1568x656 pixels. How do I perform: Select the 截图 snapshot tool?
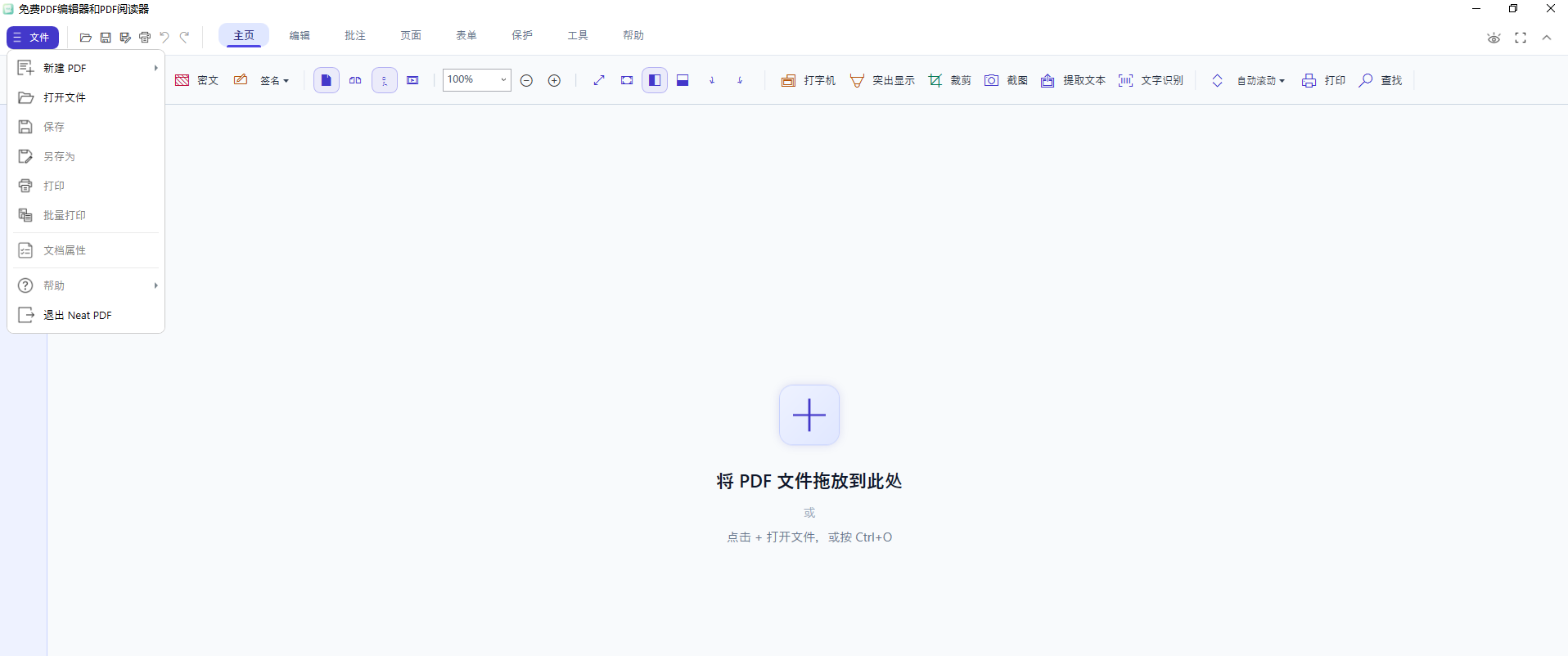(x=1006, y=80)
